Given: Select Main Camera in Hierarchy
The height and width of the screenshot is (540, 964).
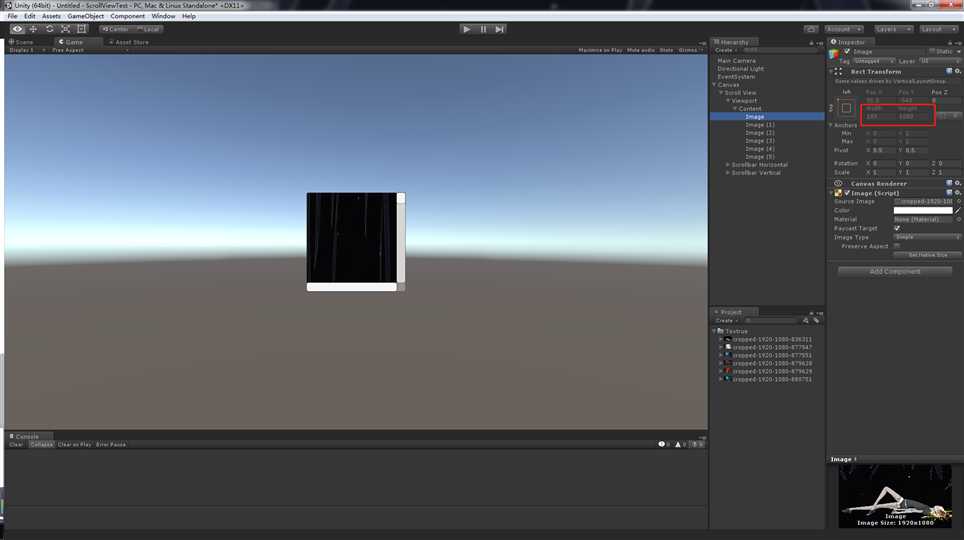Looking at the screenshot, I should click(x=736, y=61).
